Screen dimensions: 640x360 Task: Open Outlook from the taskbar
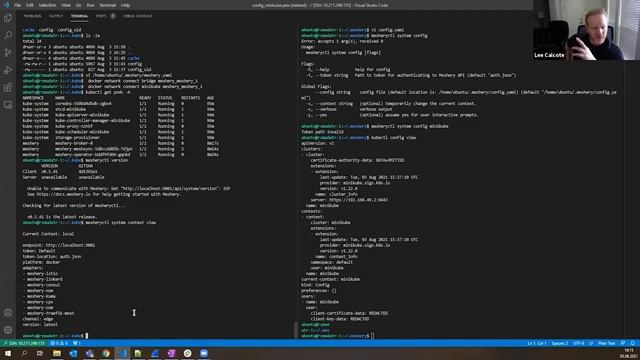pyautogui.click(x=73, y=353)
